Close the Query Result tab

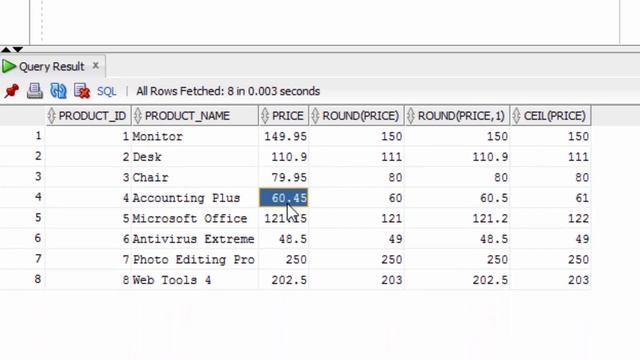pyautogui.click(x=95, y=65)
